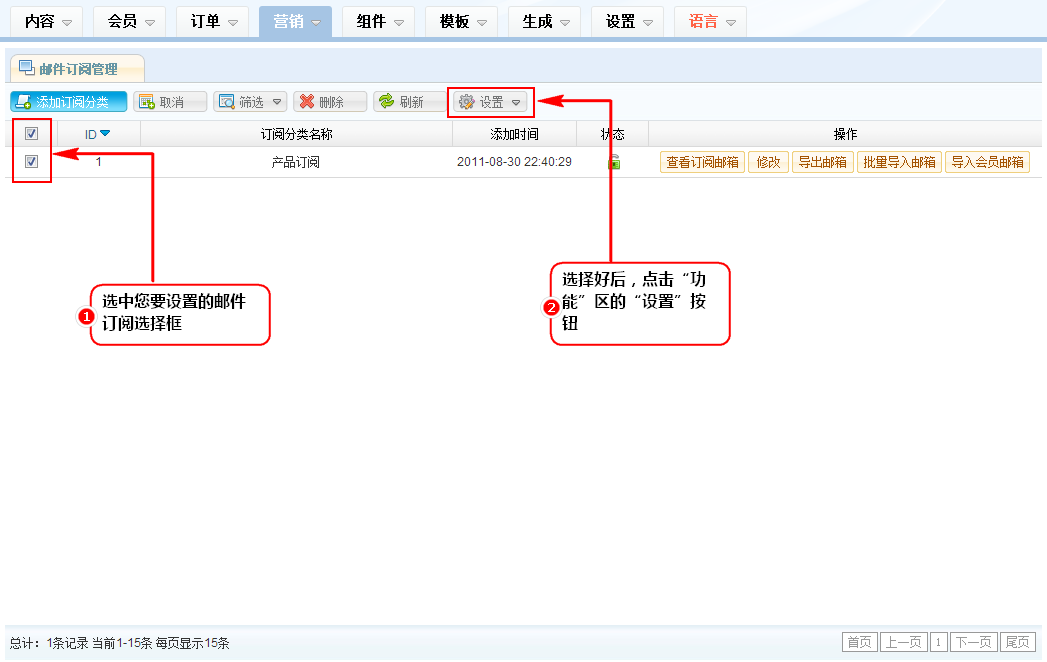
Task: Click the 取消 cancel toolbar icon
Action: [x=146, y=102]
